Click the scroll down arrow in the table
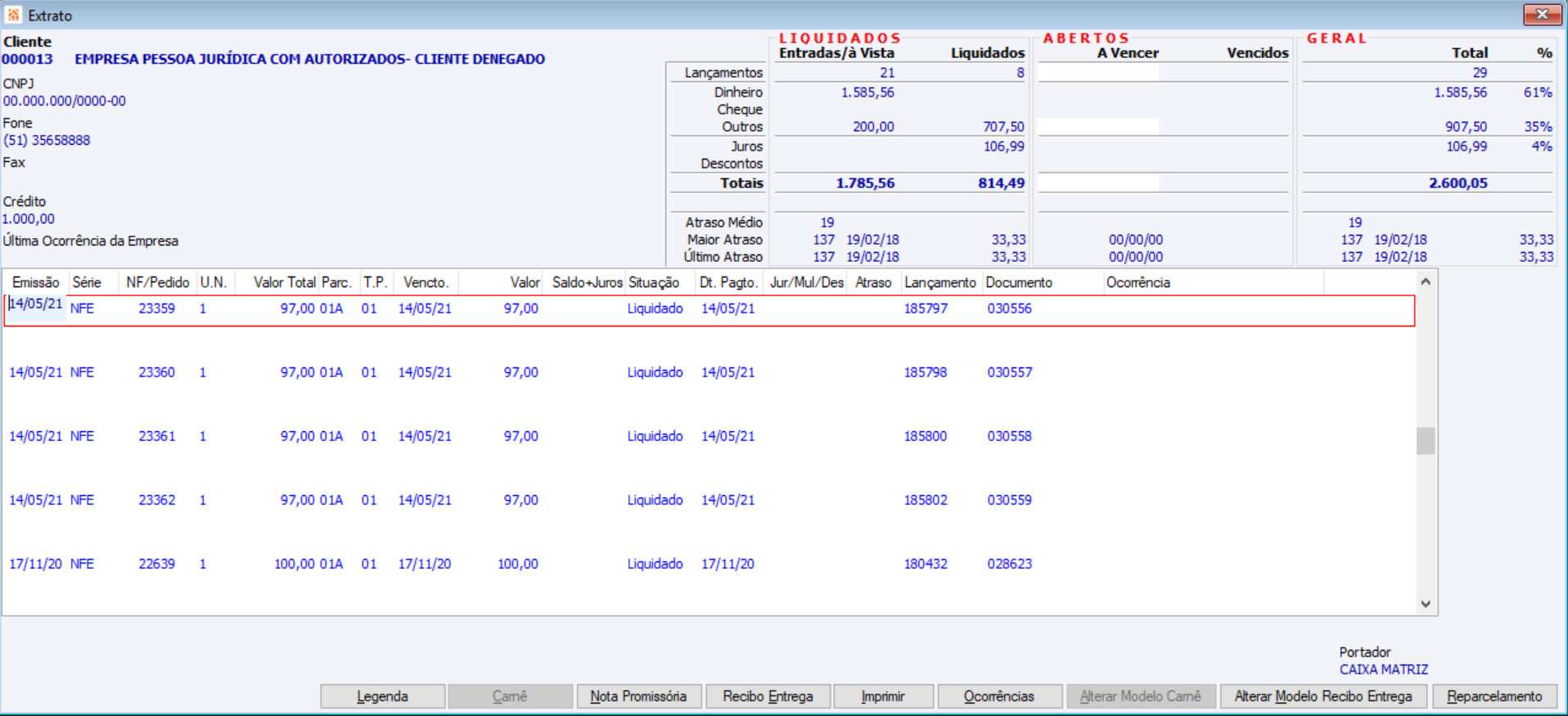Image resolution: width=1568 pixels, height=716 pixels. click(x=1426, y=604)
